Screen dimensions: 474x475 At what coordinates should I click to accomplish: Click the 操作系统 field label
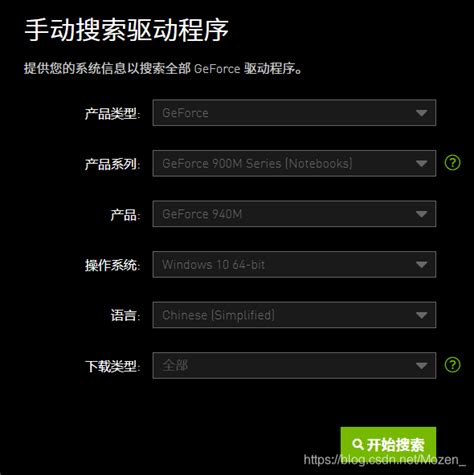112,265
